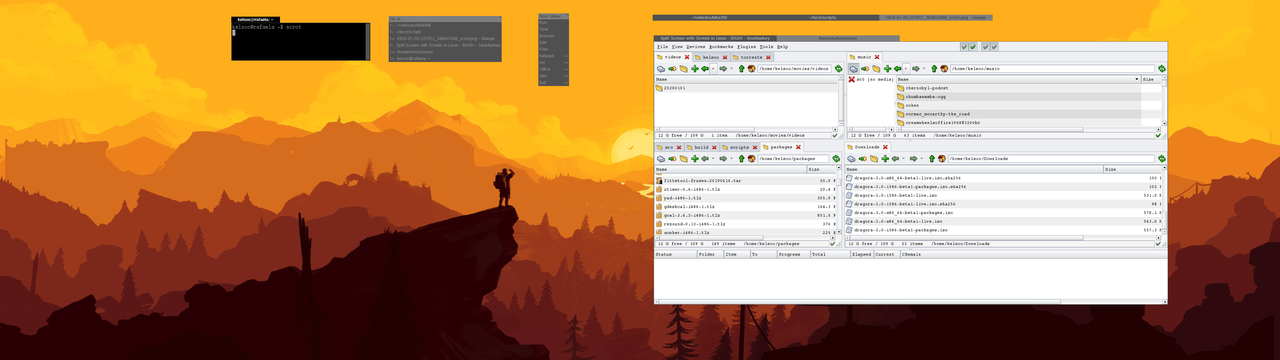Open the View menu

(677, 47)
